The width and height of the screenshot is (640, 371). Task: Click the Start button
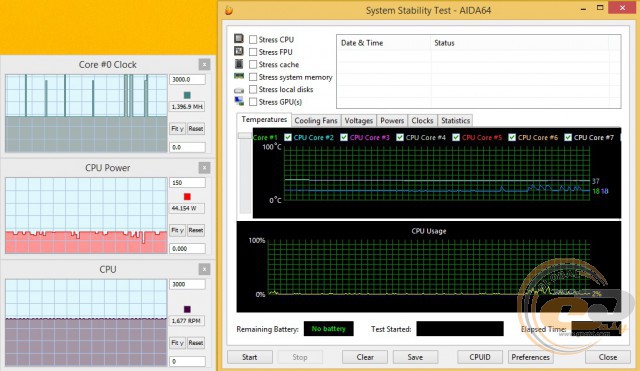250,357
